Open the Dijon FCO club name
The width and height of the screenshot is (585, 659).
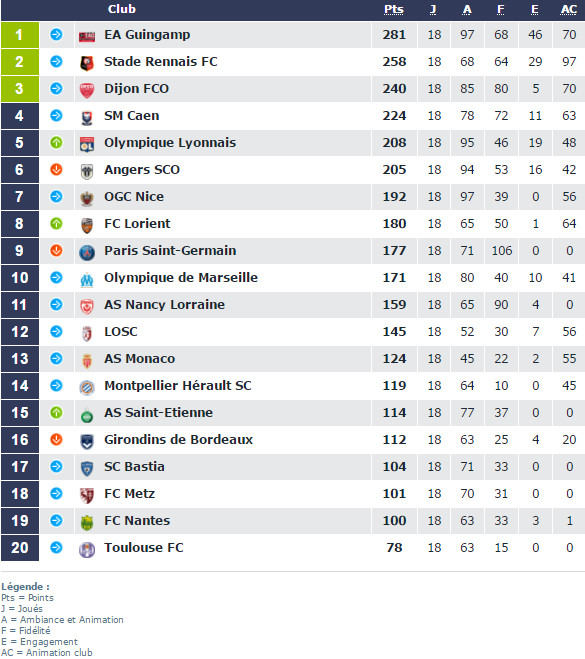[136, 89]
